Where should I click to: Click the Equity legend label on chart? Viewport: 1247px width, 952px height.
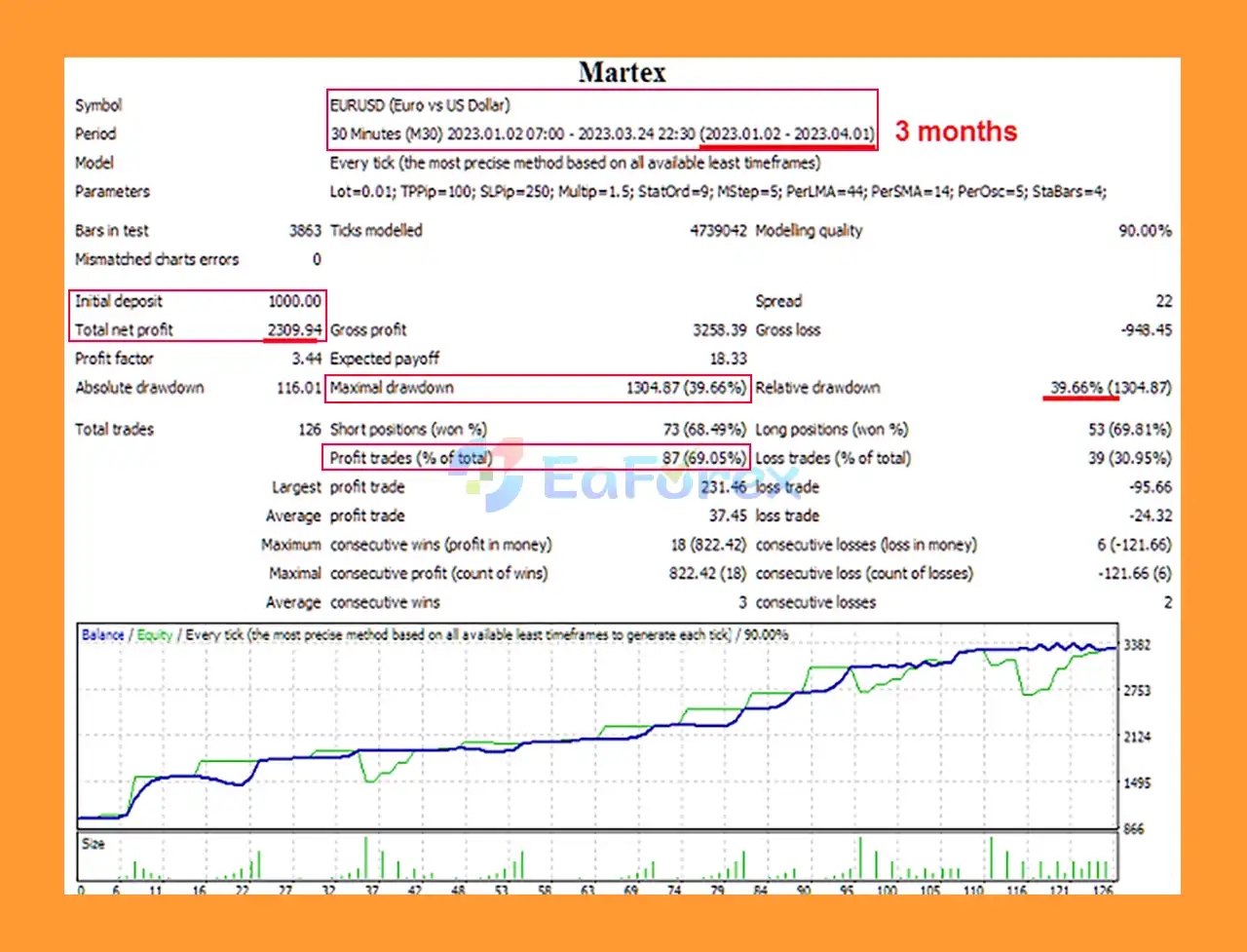[x=154, y=634]
